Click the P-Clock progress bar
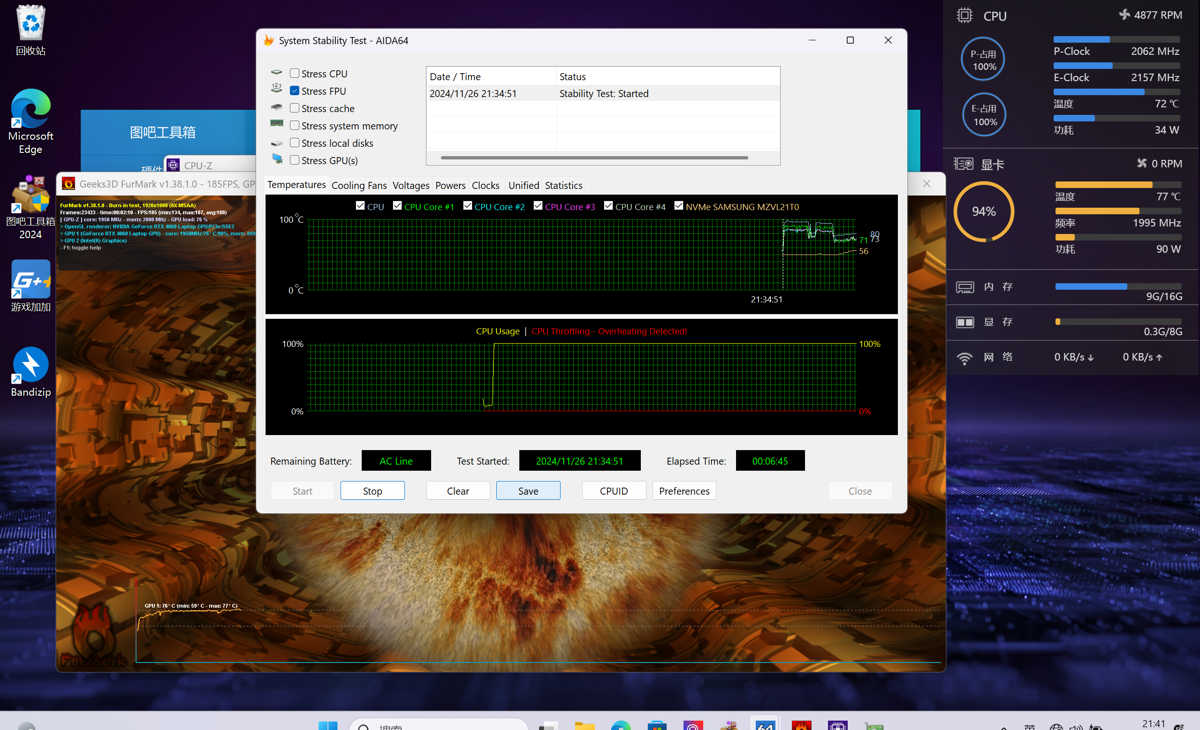This screenshot has height=730, width=1200. point(1117,39)
